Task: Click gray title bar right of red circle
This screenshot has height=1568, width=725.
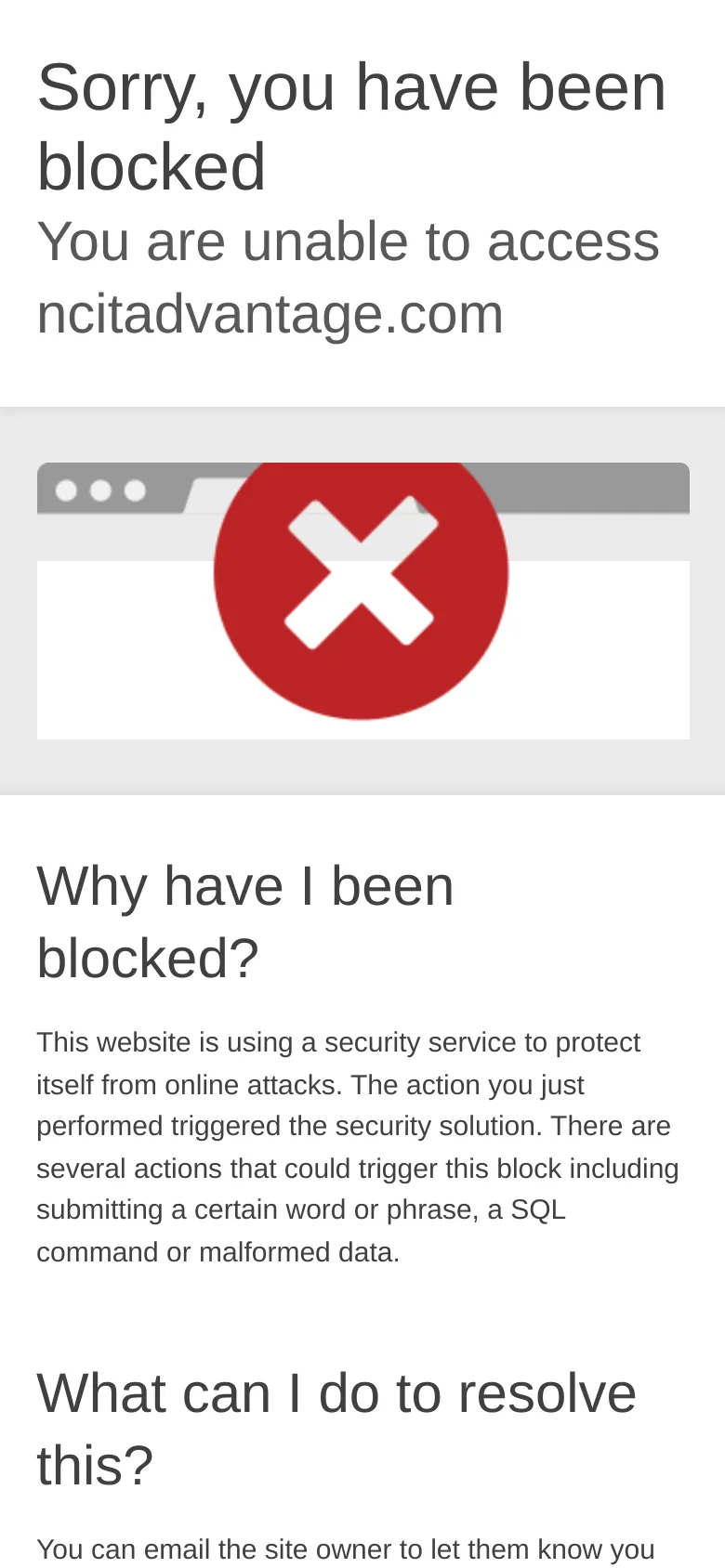Action: pos(595,487)
